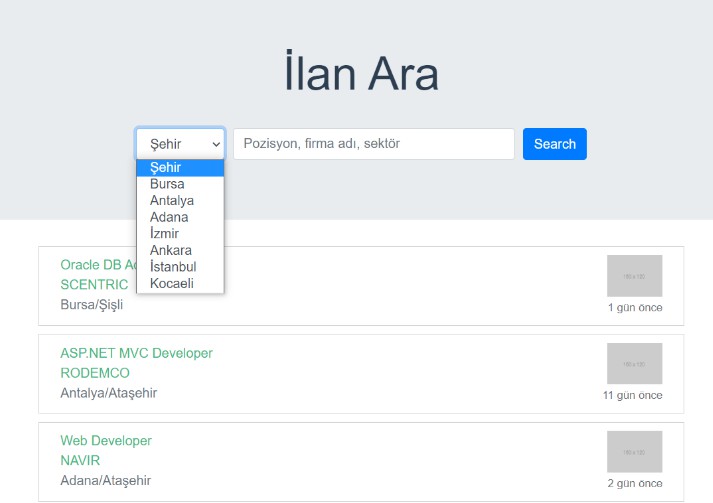Open the Web Developer job posting
Image resolution: width=713 pixels, height=503 pixels.
tap(106, 441)
